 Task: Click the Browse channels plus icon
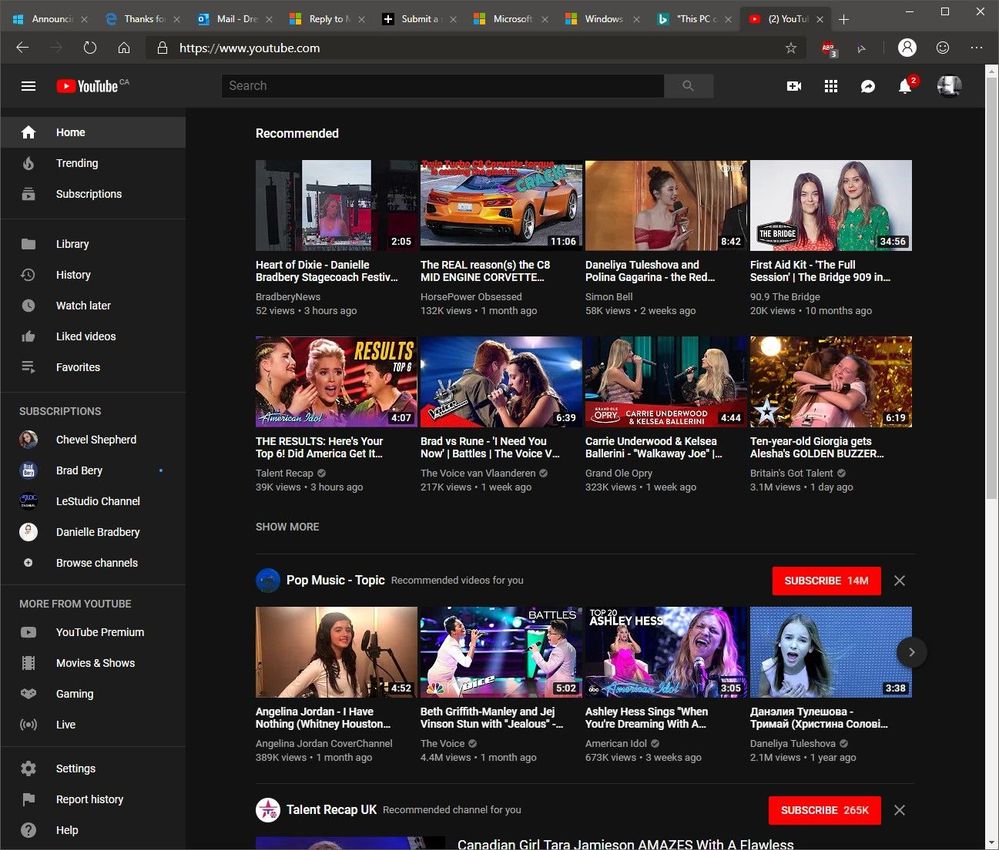click(28, 563)
